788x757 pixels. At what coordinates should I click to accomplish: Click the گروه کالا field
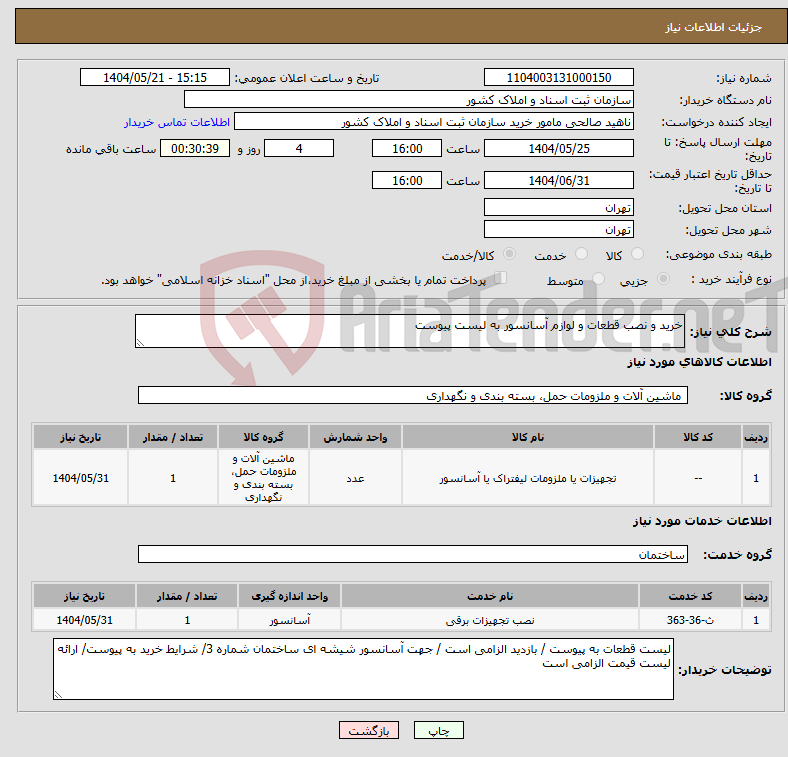(x=413, y=395)
